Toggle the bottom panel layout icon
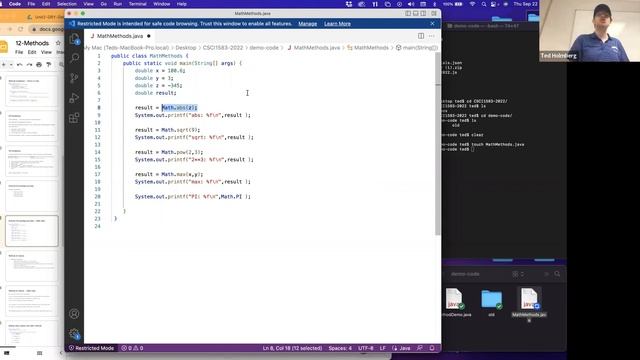640x360 pixels. pos(416,13)
